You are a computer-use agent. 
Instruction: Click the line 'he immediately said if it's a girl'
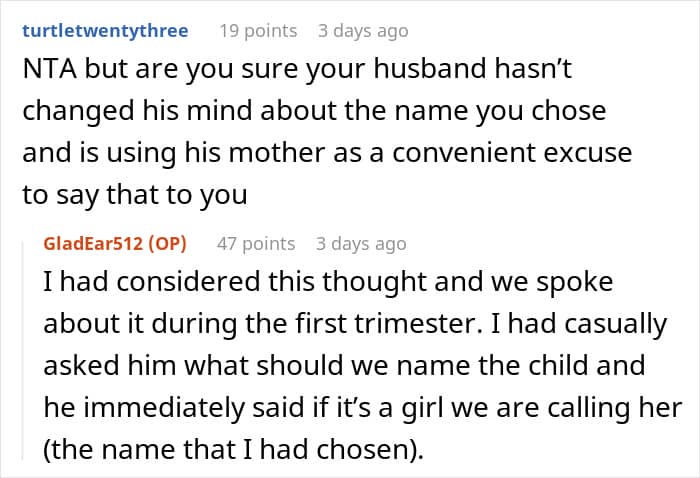click(363, 408)
